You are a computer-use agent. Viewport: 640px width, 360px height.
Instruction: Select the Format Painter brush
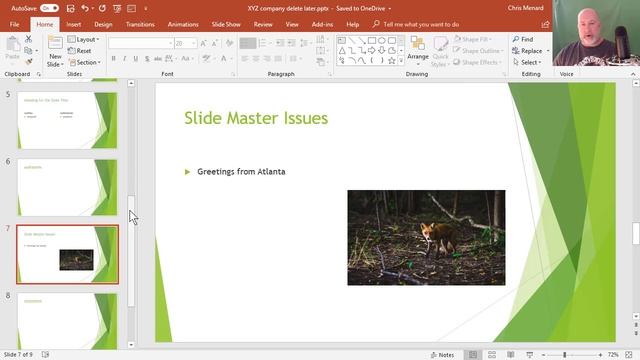pos(28,62)
